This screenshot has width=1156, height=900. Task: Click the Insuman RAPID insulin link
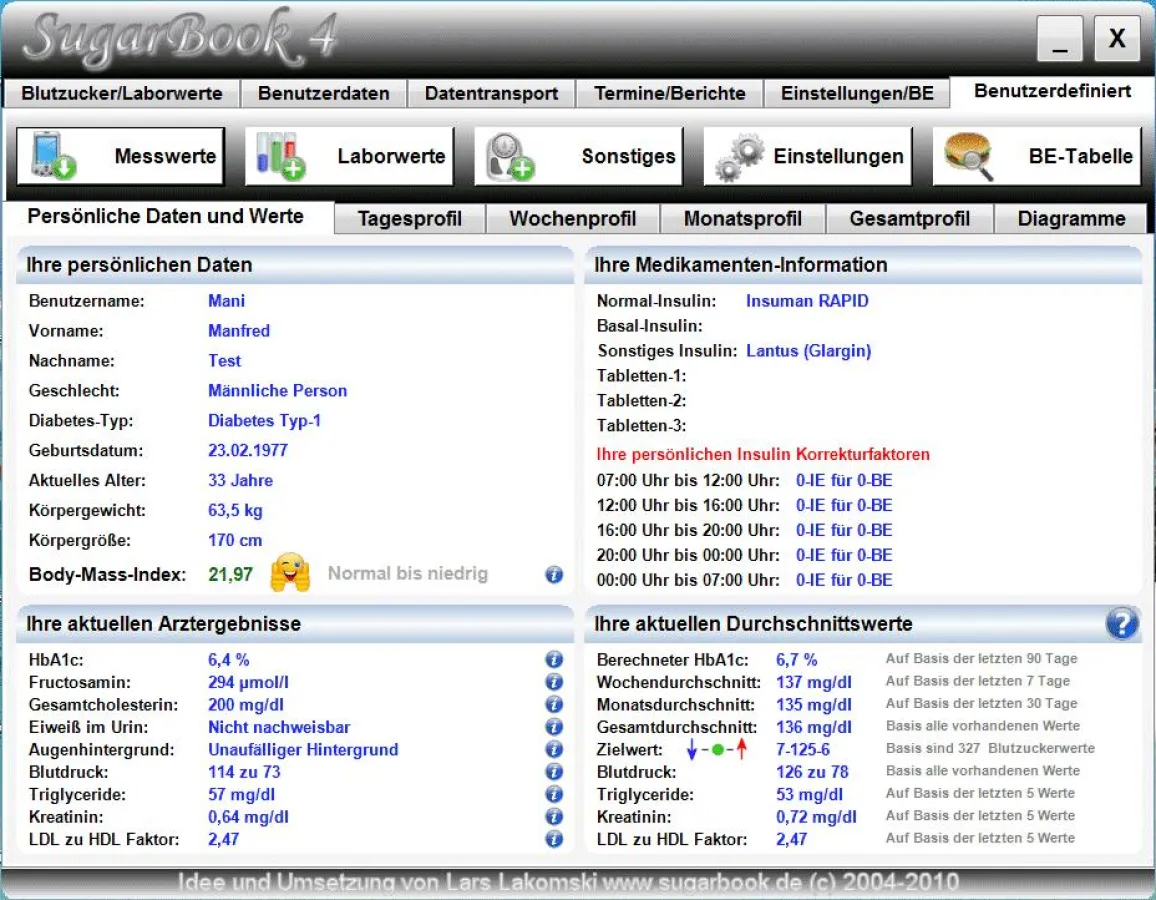[806, 300]
